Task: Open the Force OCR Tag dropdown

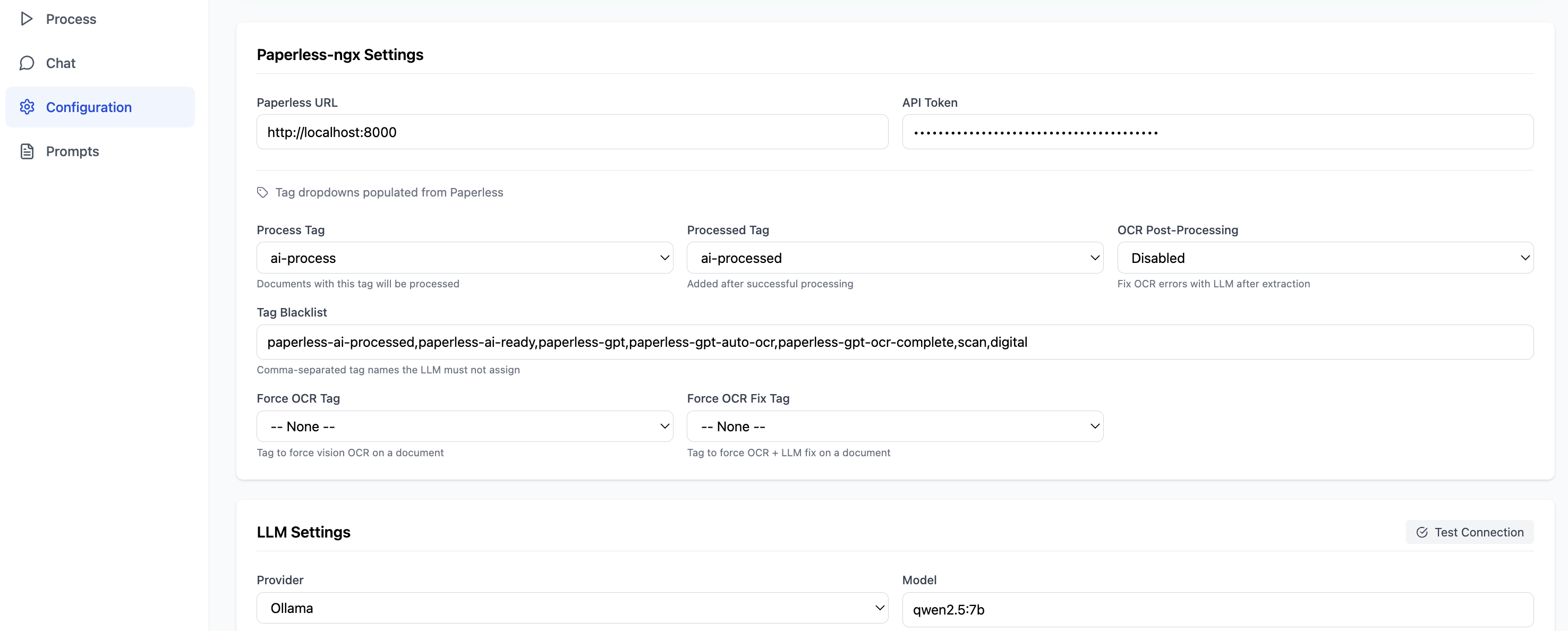Action: 464,427
